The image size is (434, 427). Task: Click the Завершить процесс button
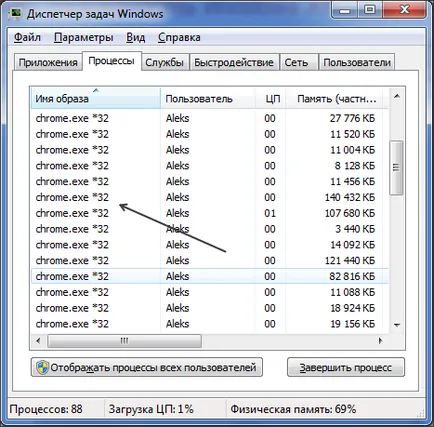point(346,367)
